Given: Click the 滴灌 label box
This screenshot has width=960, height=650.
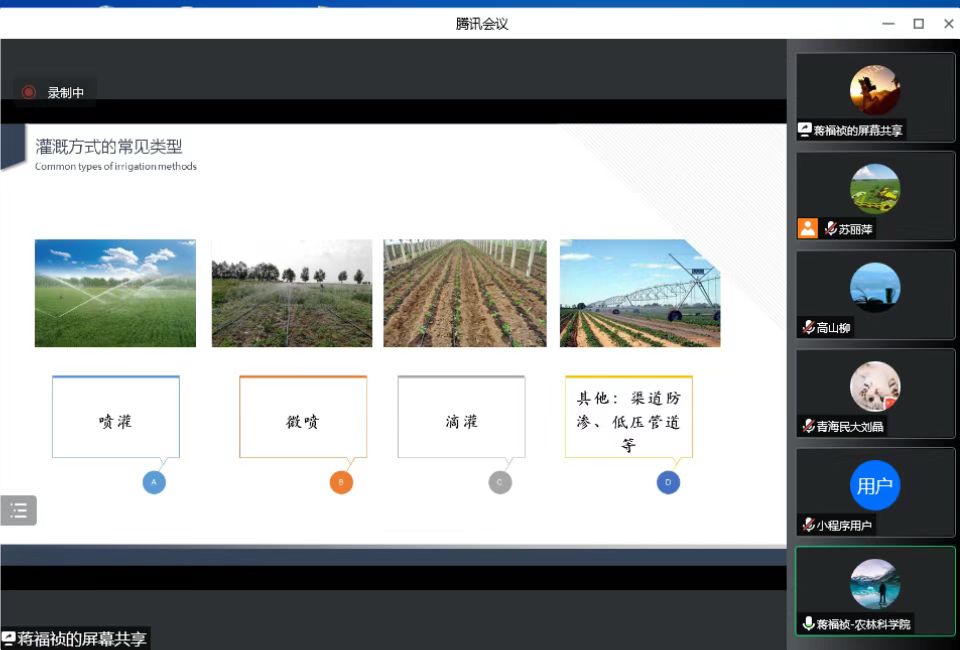Looking at the screenshot, I should pyautogui.click(x=462, y=417).
